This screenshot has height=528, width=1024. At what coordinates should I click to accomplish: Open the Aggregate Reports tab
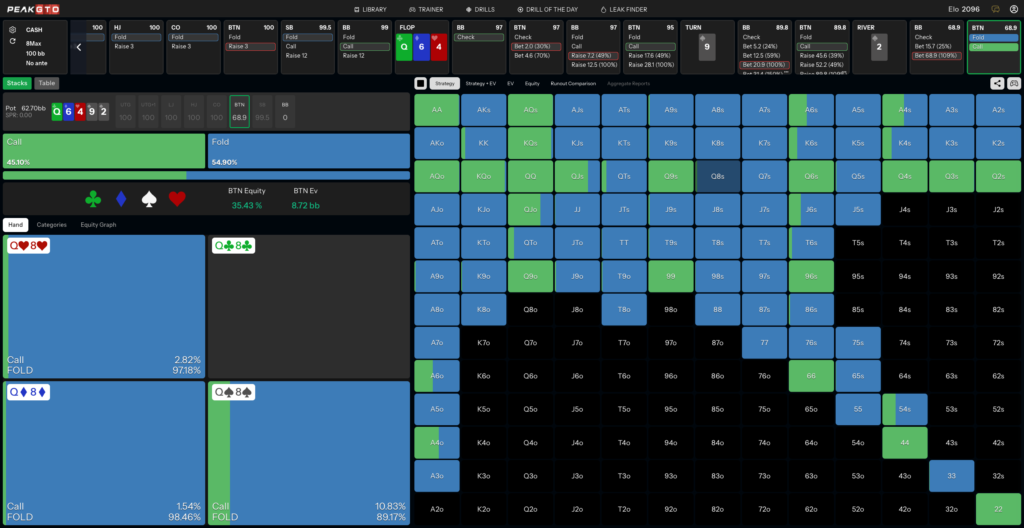(628, 83)
